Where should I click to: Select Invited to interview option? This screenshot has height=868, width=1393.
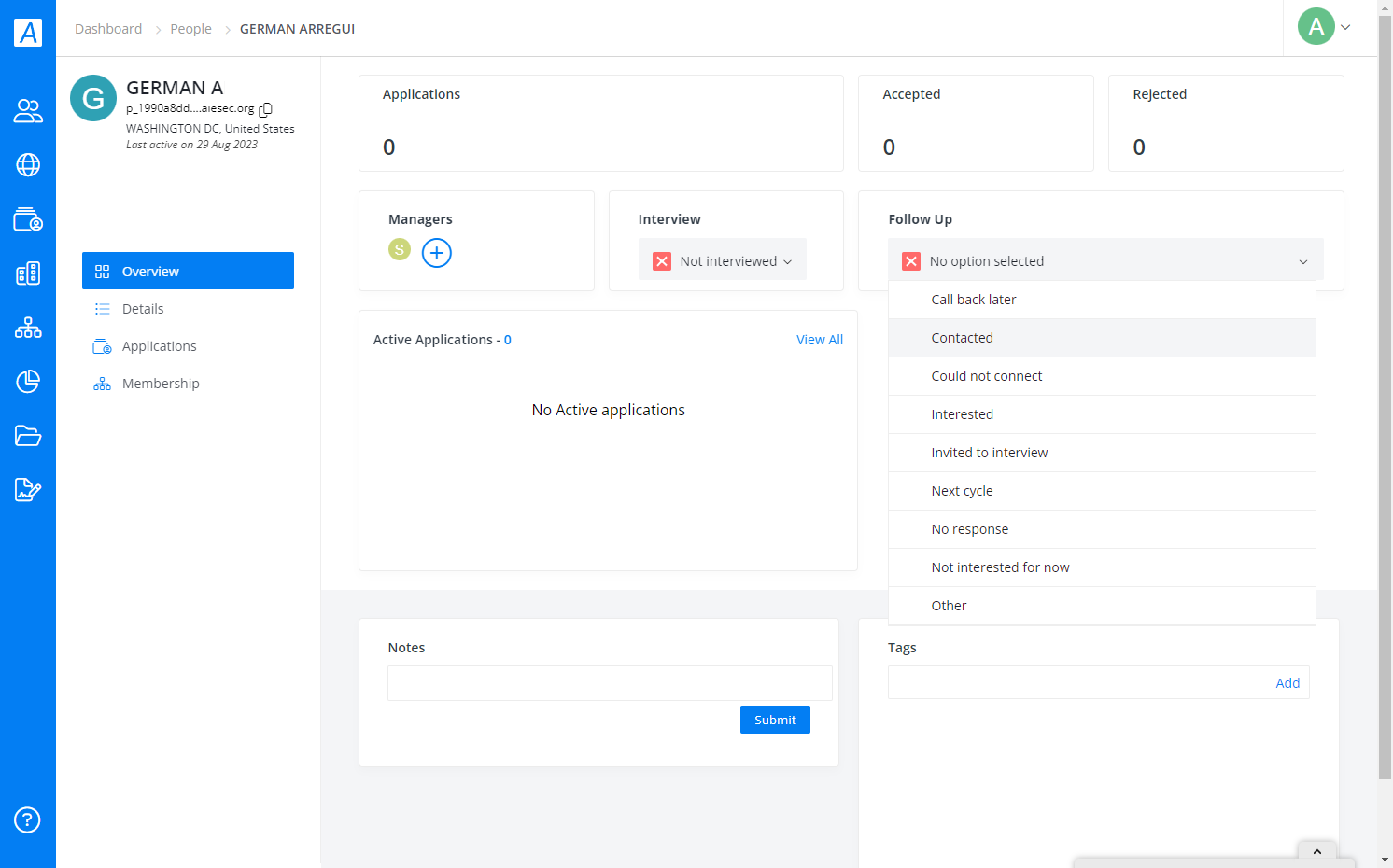[x=1102, y=453]
